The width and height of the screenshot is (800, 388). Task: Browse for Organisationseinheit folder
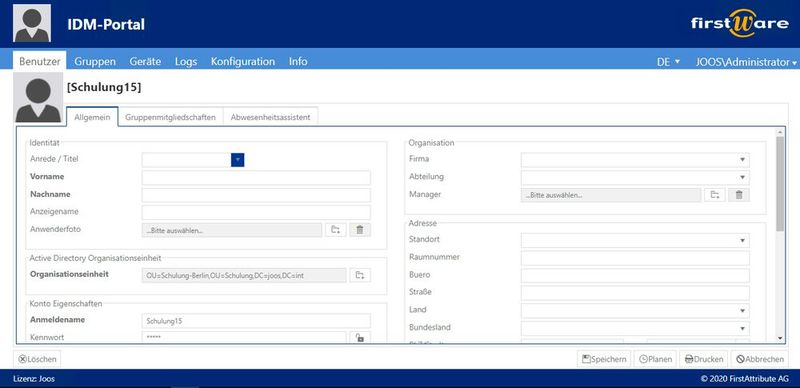click(x=360, y=276)
